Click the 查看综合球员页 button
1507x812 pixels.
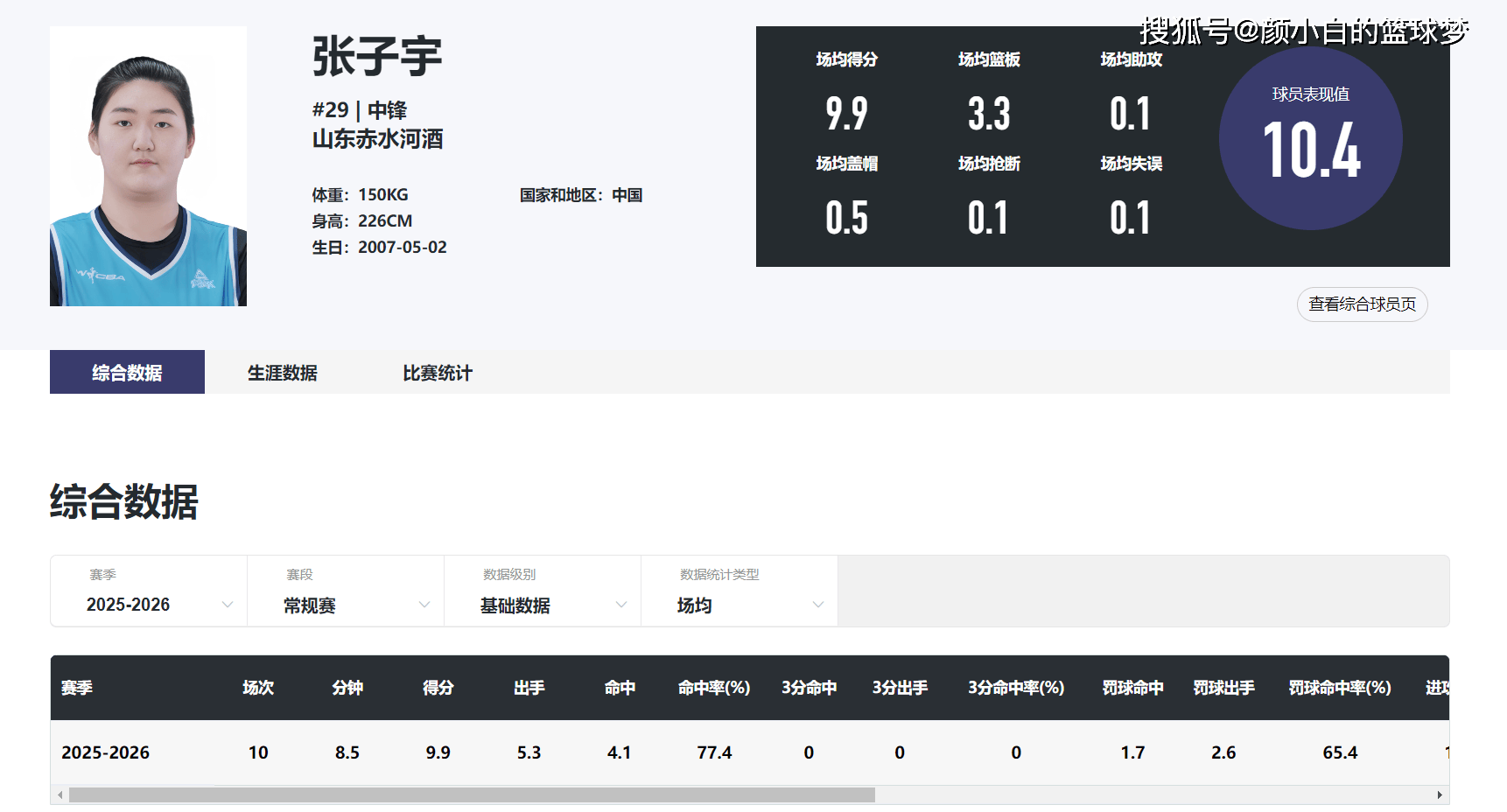1362,304
